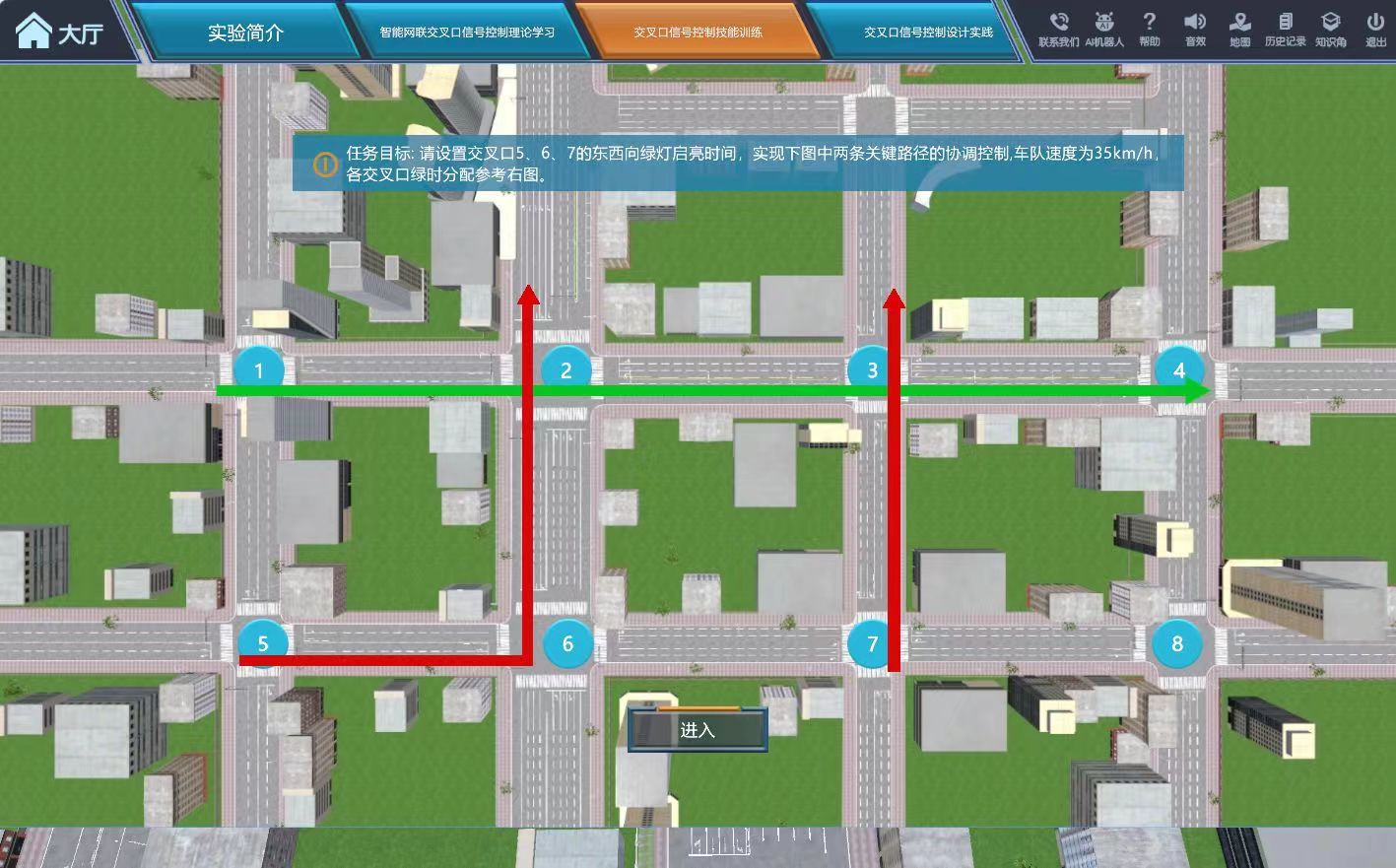
Task: Select the 交叉口信号控制技能训练 tab
Action: 698,33
